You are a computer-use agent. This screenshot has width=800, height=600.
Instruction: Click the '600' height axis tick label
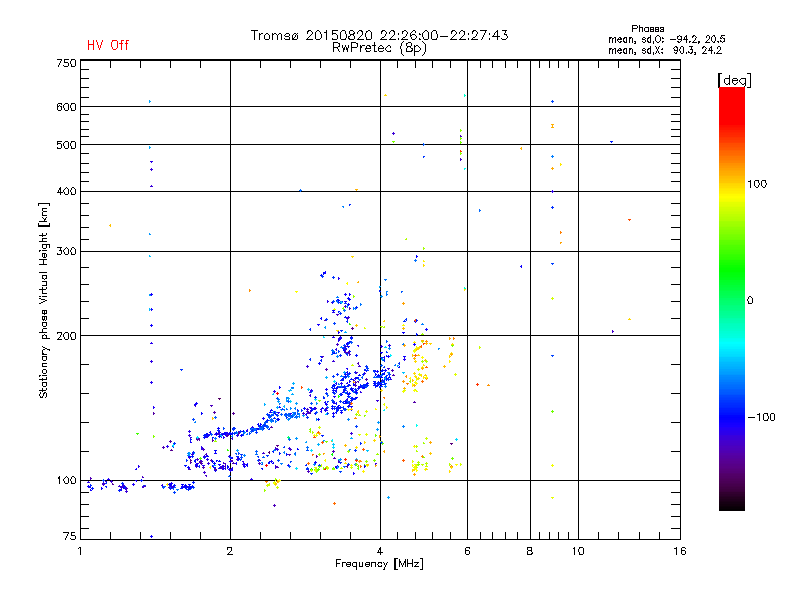click(x=66, y=107)
